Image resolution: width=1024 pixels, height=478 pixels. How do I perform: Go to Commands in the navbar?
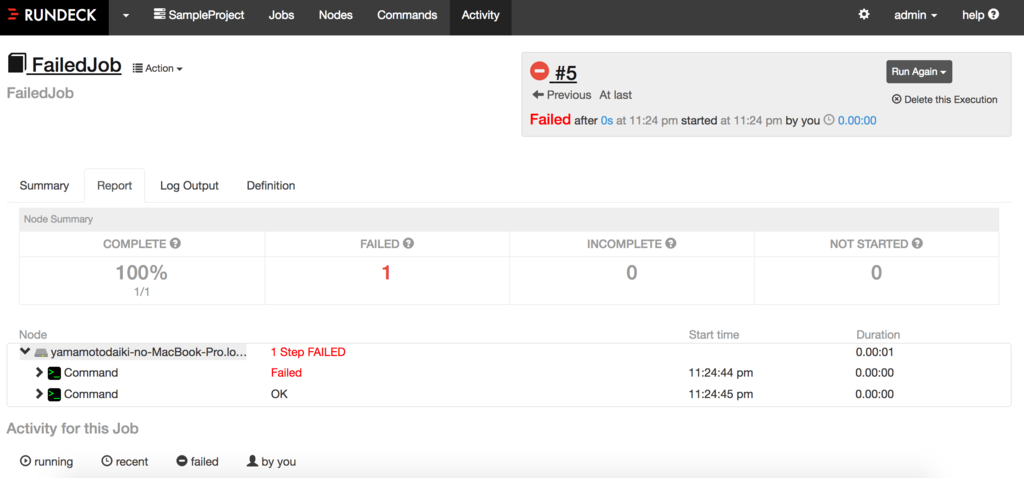[407, 15]
